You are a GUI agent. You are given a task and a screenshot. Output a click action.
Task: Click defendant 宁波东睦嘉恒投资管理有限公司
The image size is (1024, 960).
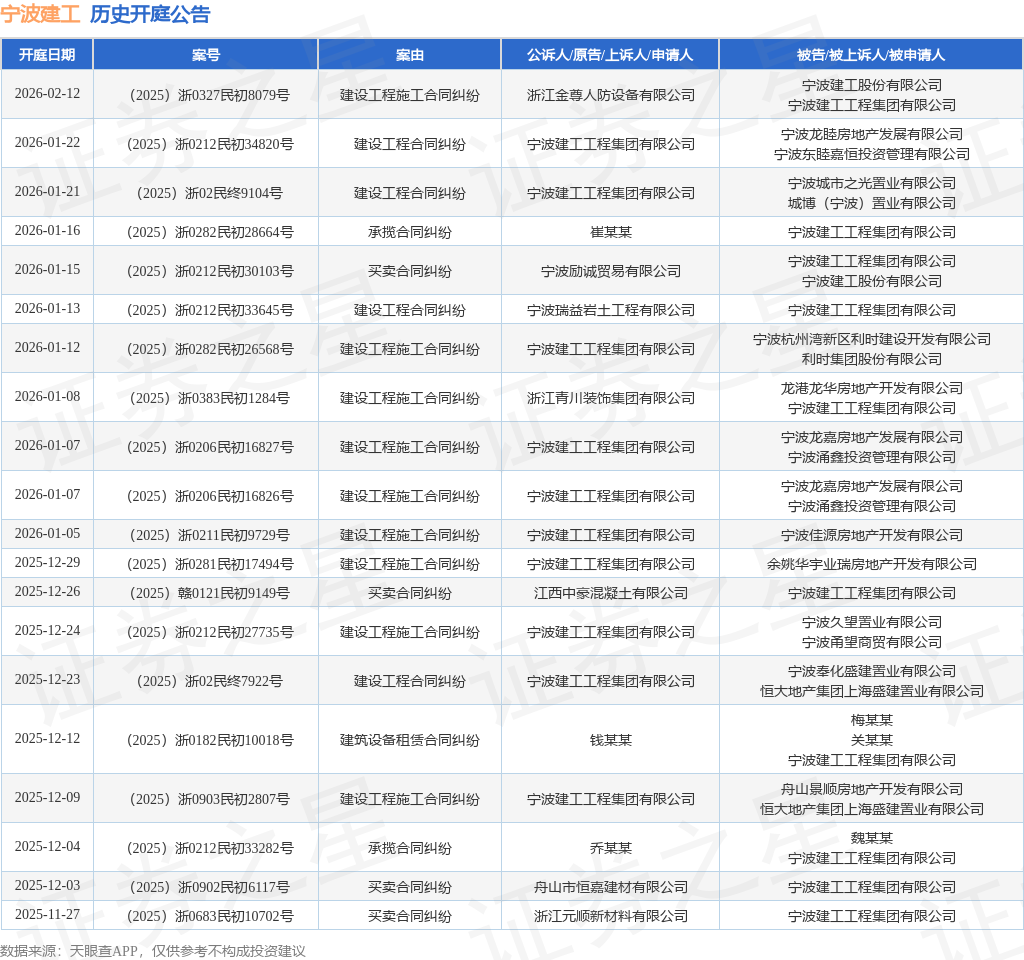(872, 154)
